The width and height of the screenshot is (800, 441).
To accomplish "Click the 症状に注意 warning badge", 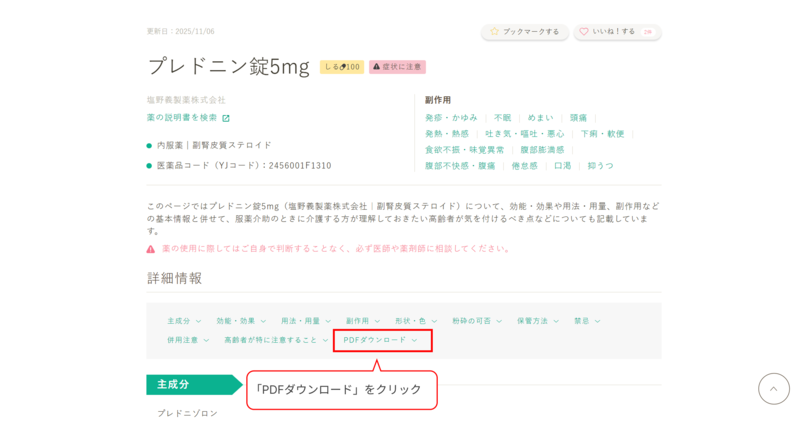I will (397, 67).
